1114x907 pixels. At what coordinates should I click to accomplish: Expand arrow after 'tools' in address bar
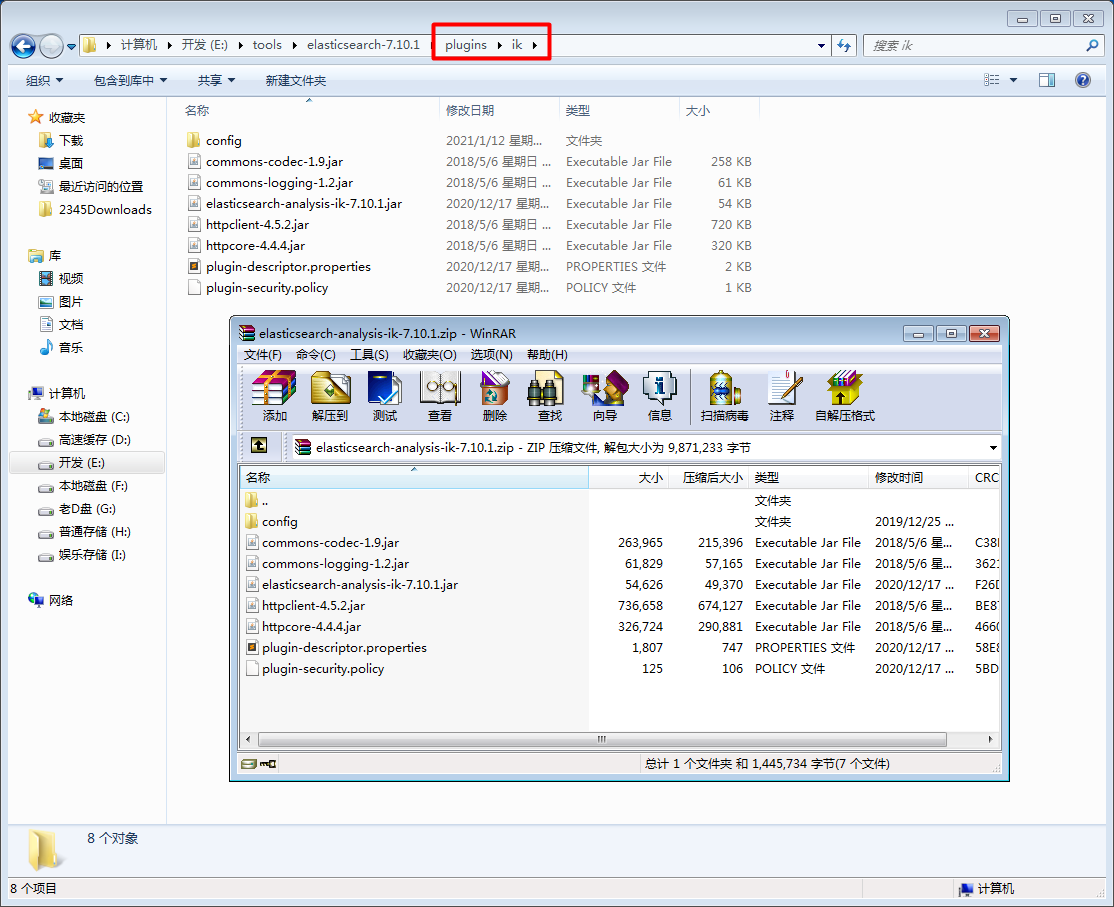click(293, 45)
